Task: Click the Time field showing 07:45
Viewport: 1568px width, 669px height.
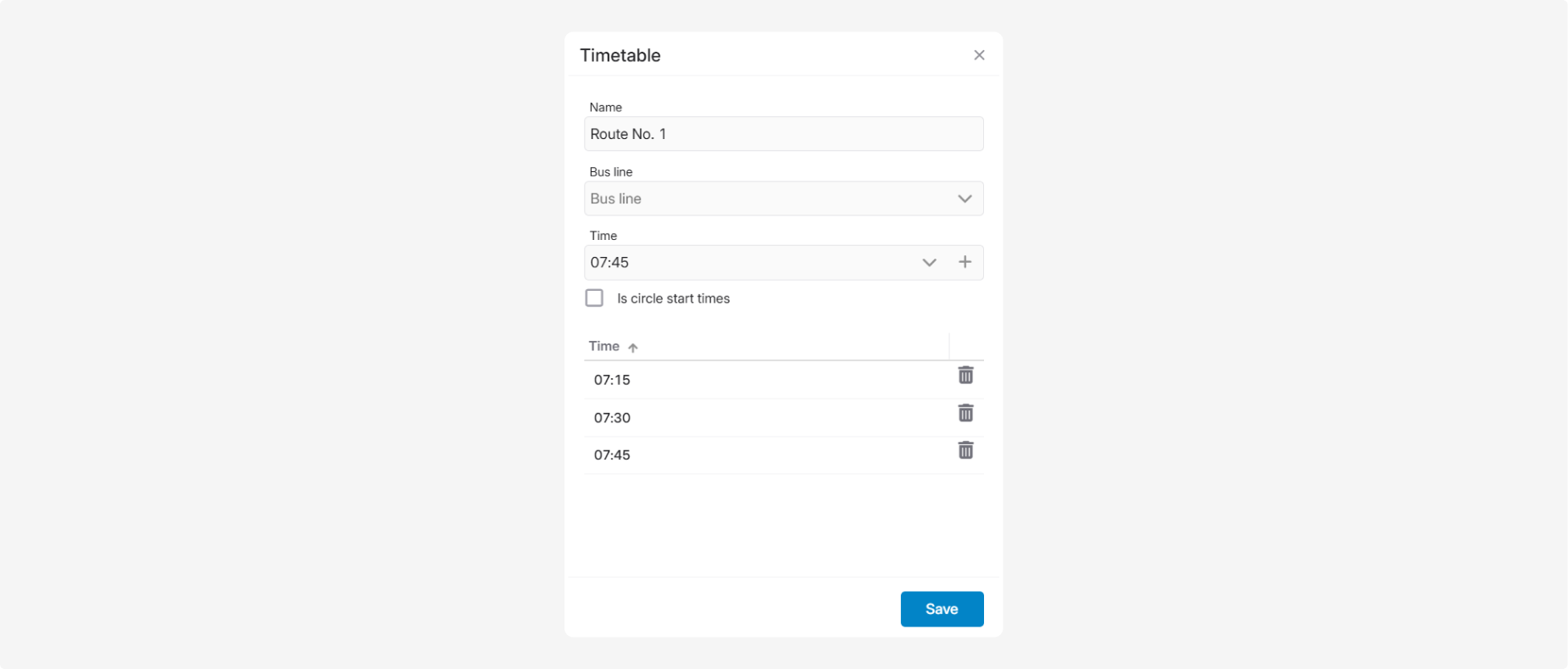Action: coord(750,263)
